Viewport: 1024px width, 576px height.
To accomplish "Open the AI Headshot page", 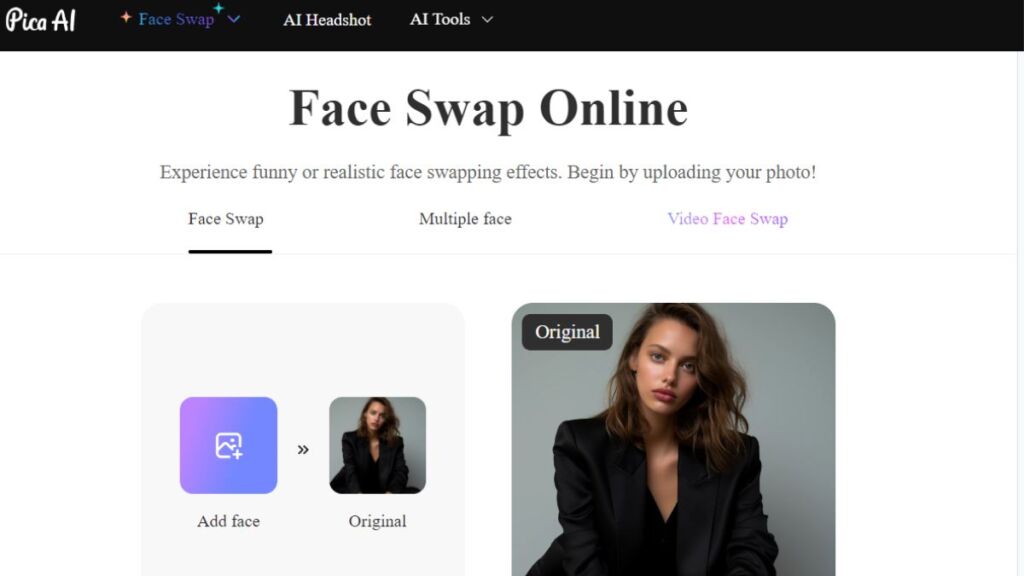I will coord(327,20).
